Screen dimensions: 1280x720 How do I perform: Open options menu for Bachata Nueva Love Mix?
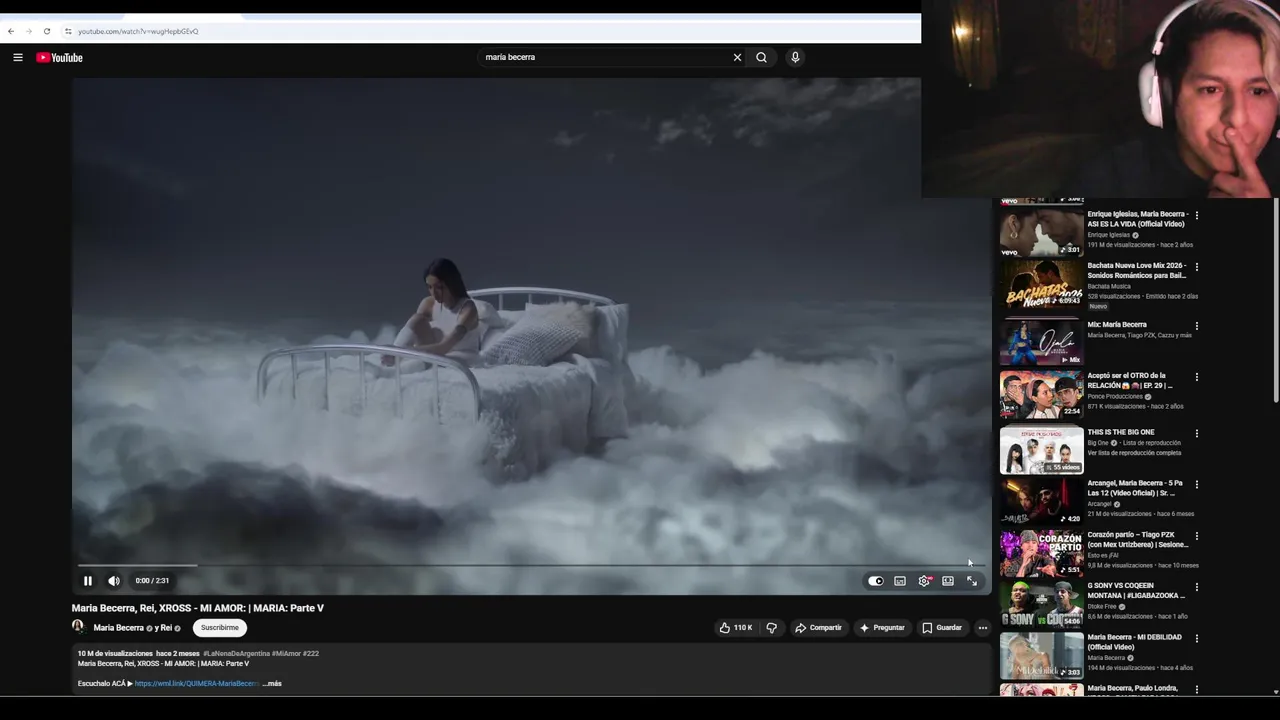tap(1197, 267)
